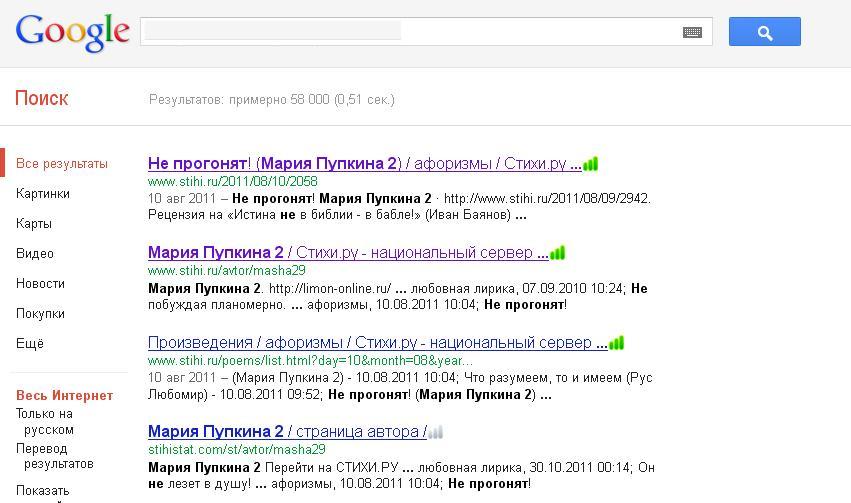The height and width of the screenshot is (503, 851).
Task: Select the Все результаты filter
Action: pos(62,164)
